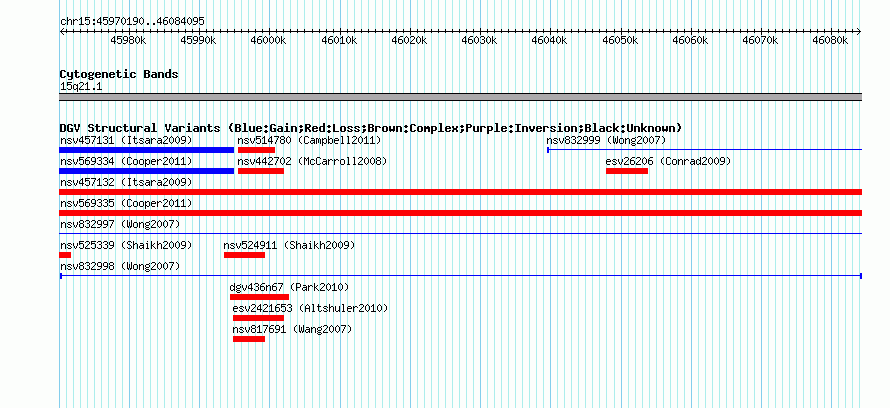Click the red nsv817691 loss bar
The height and width of the screenshot is (408, 890).
[249, 339]
